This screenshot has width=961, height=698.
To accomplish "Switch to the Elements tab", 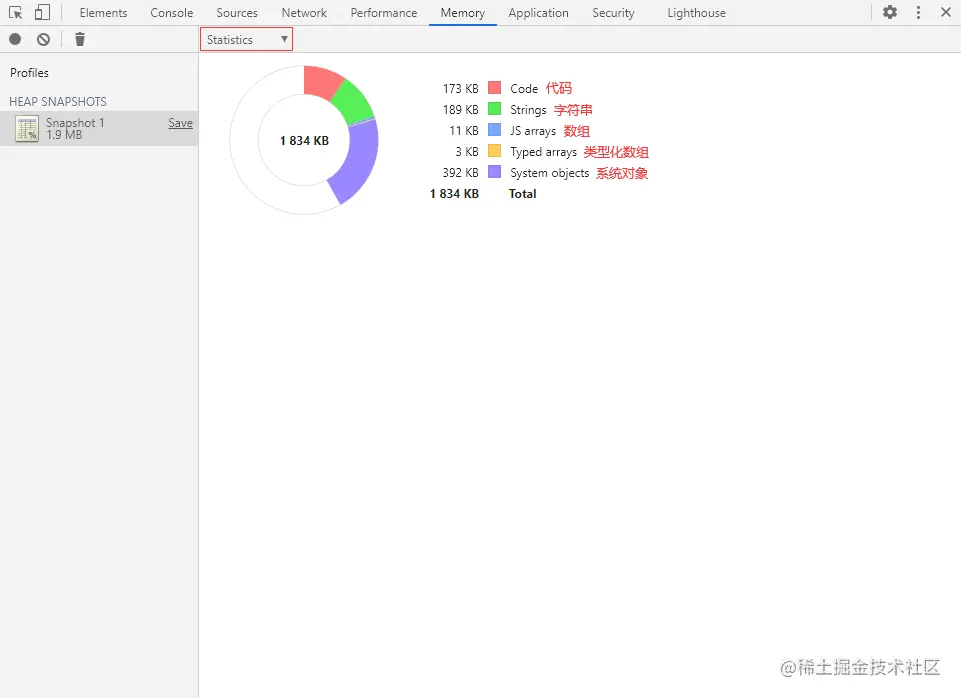I will click(103, 13).
